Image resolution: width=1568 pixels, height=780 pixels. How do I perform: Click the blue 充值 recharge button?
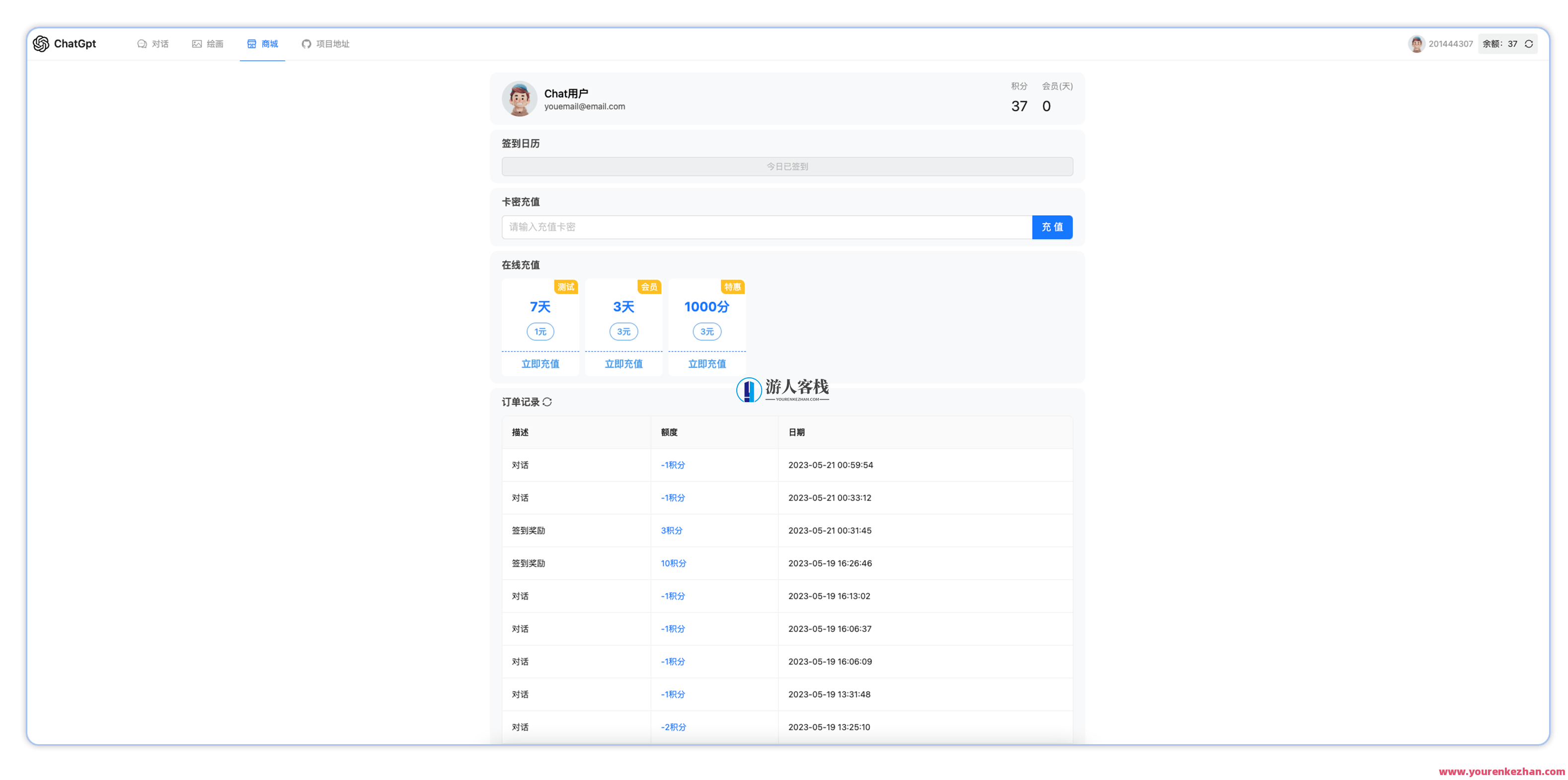pyautogui.click(x=1052, y=227)
